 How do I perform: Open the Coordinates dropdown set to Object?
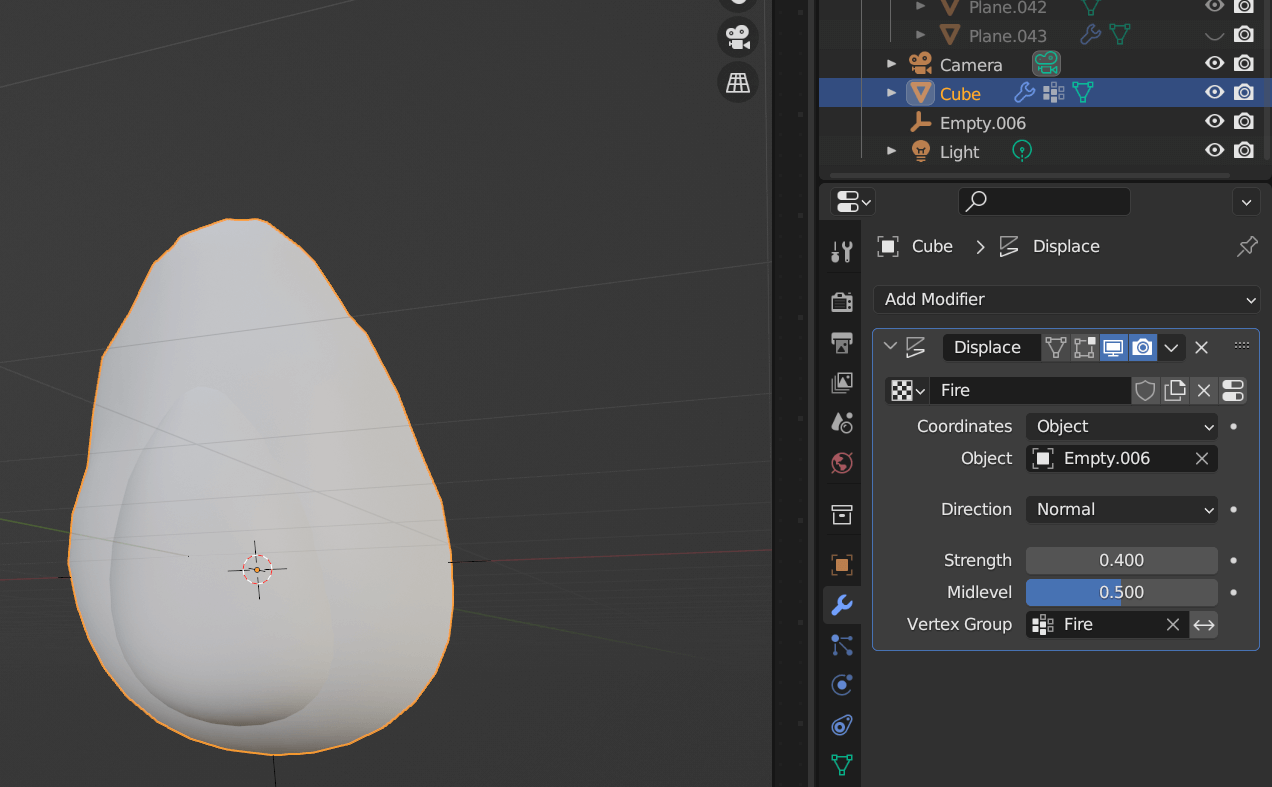1122,426
